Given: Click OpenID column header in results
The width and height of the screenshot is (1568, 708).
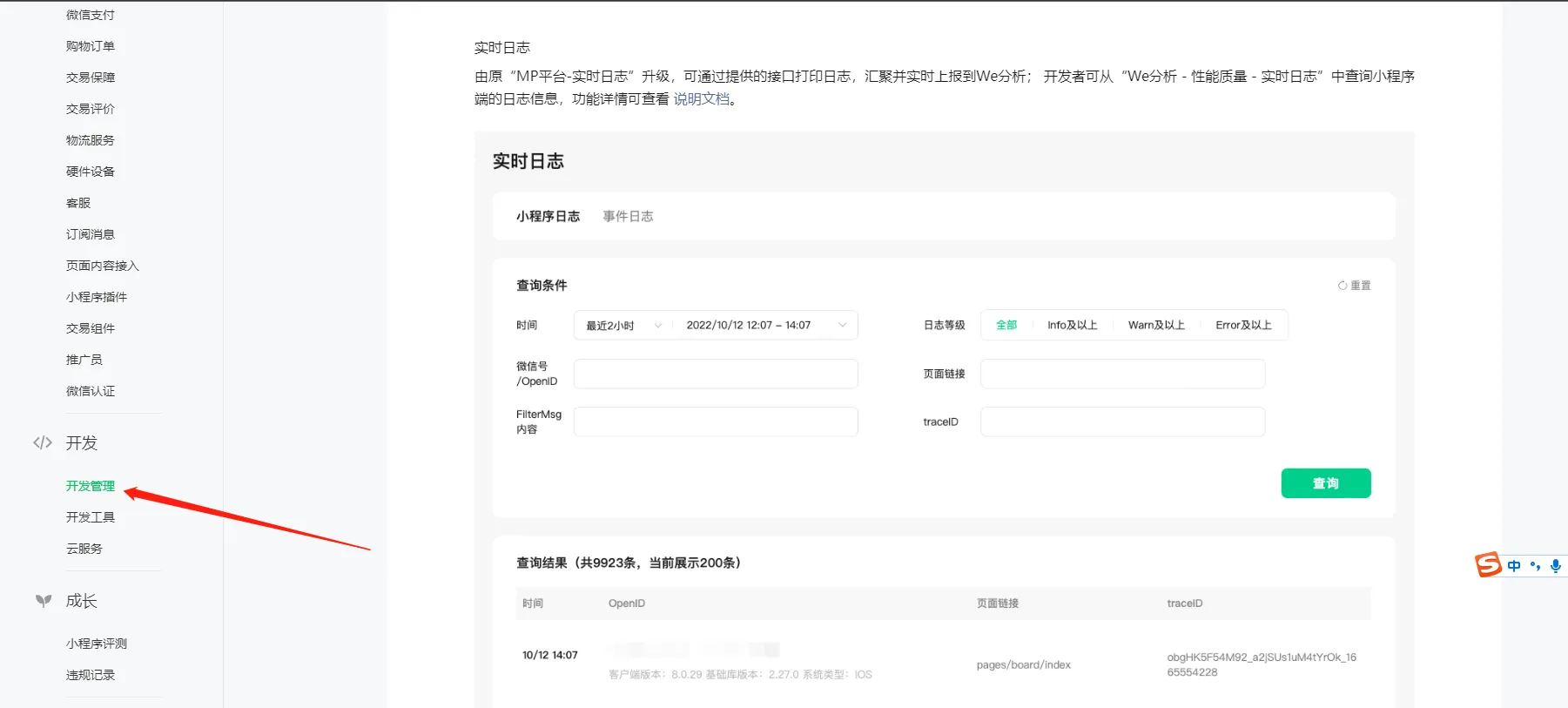Looking at the screenshot, I should [x=627, y=603].
